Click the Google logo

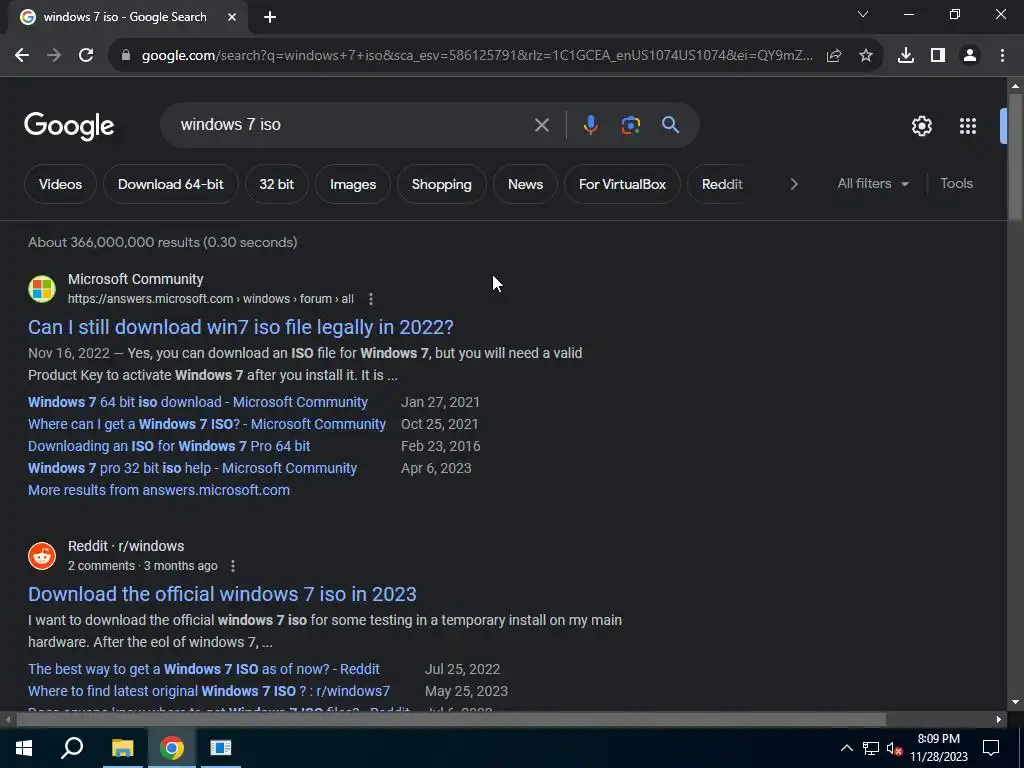click(69, 125)
